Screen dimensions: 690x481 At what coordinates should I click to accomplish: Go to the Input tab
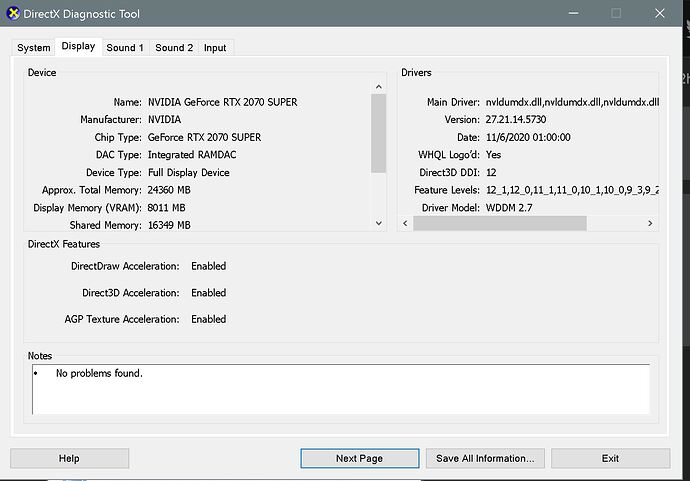click(x=215, y=48)
